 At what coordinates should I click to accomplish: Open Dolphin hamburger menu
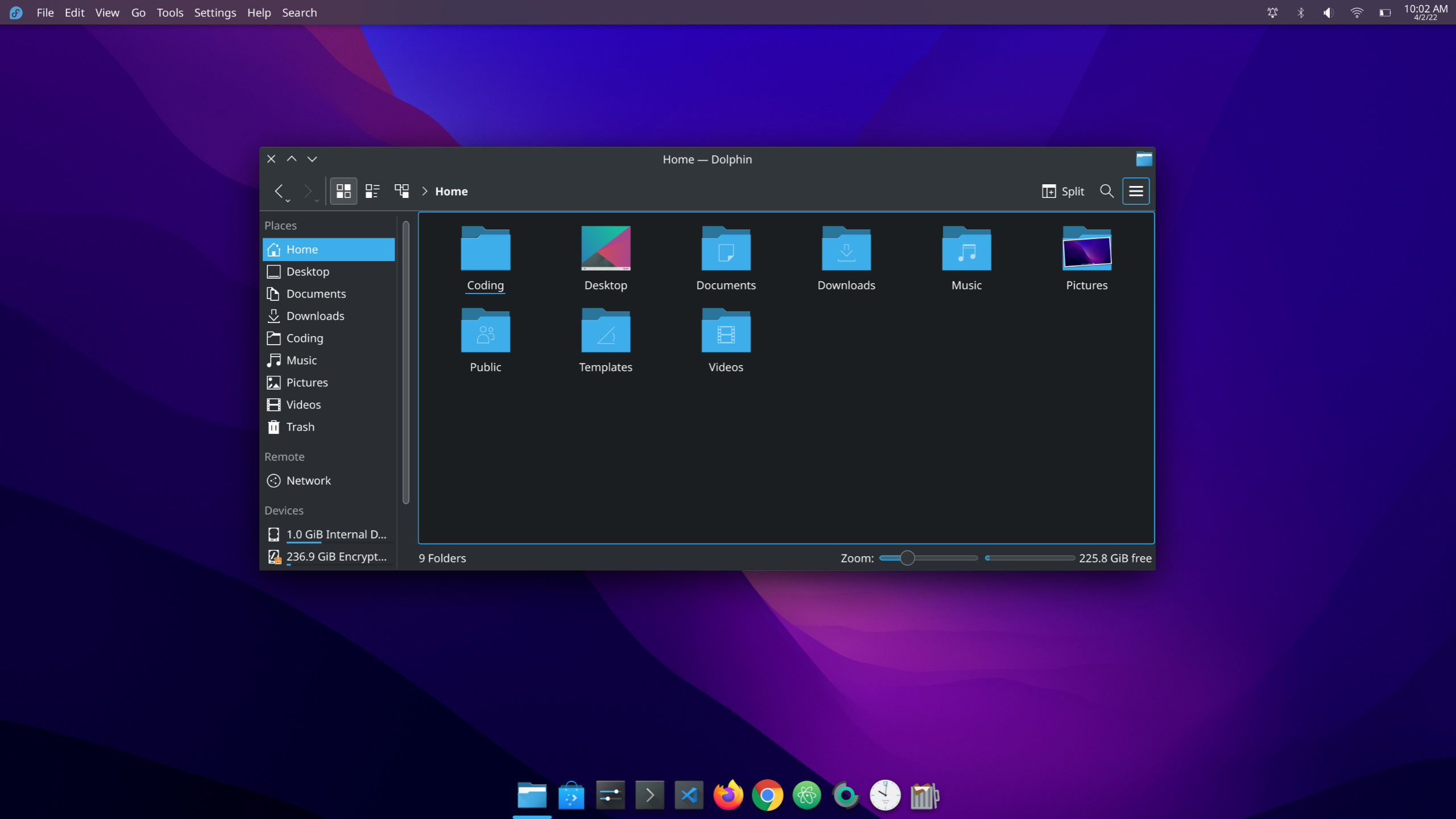1136,191
